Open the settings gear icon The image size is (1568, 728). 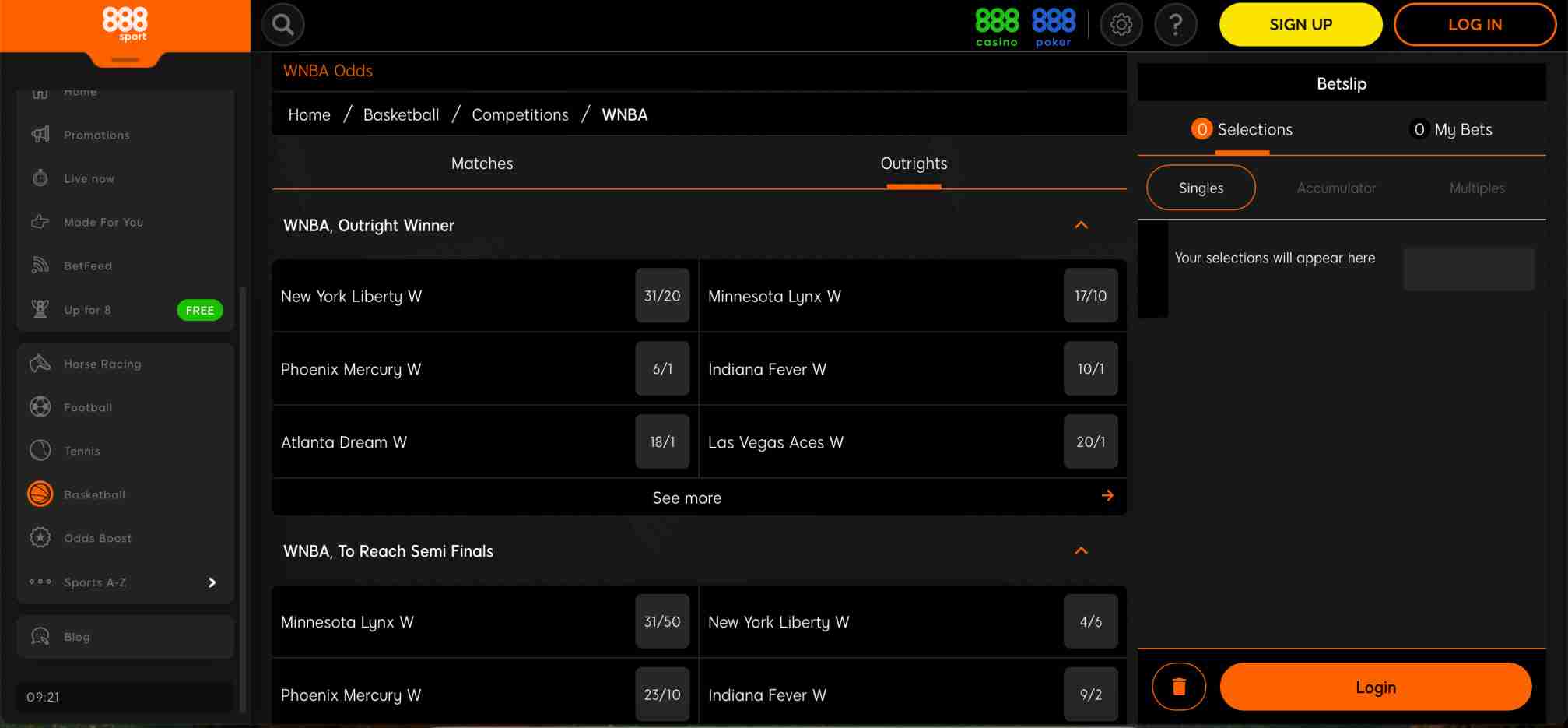[x=1121, y=25]
